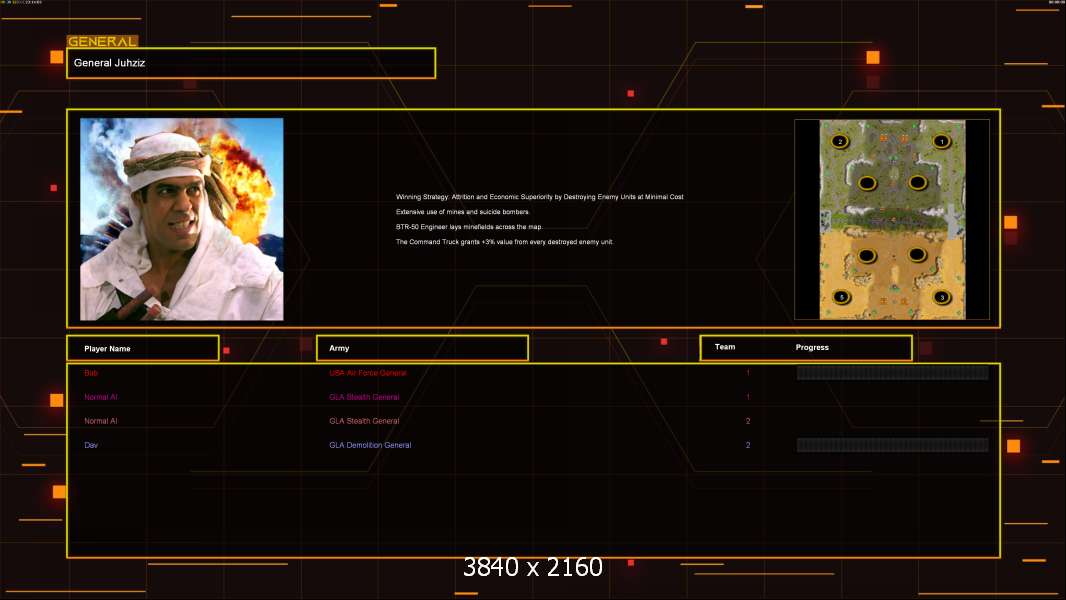Viewport: 1066px width, 600px height.
Task: Select the empty upper-right middle slot in the grass area
Action: (x=918, y=182)
